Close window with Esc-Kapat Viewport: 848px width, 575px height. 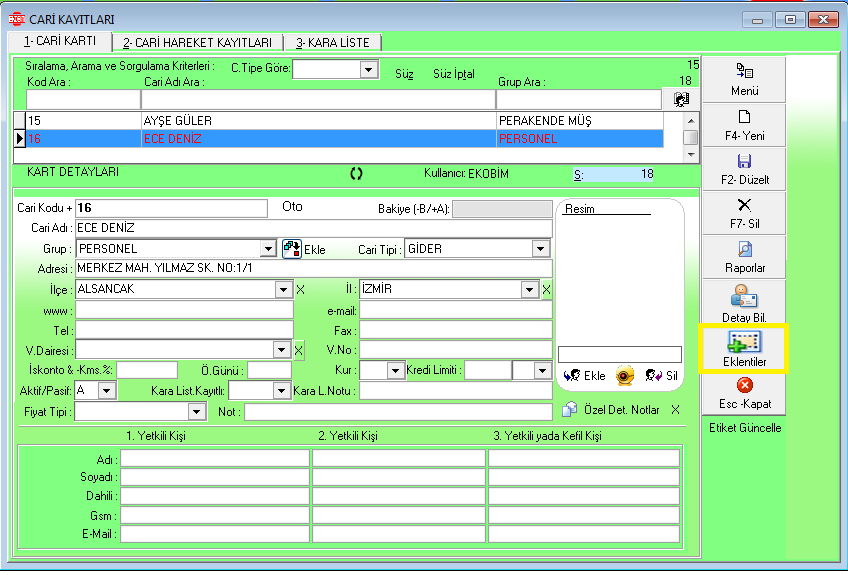pos(744,394)
